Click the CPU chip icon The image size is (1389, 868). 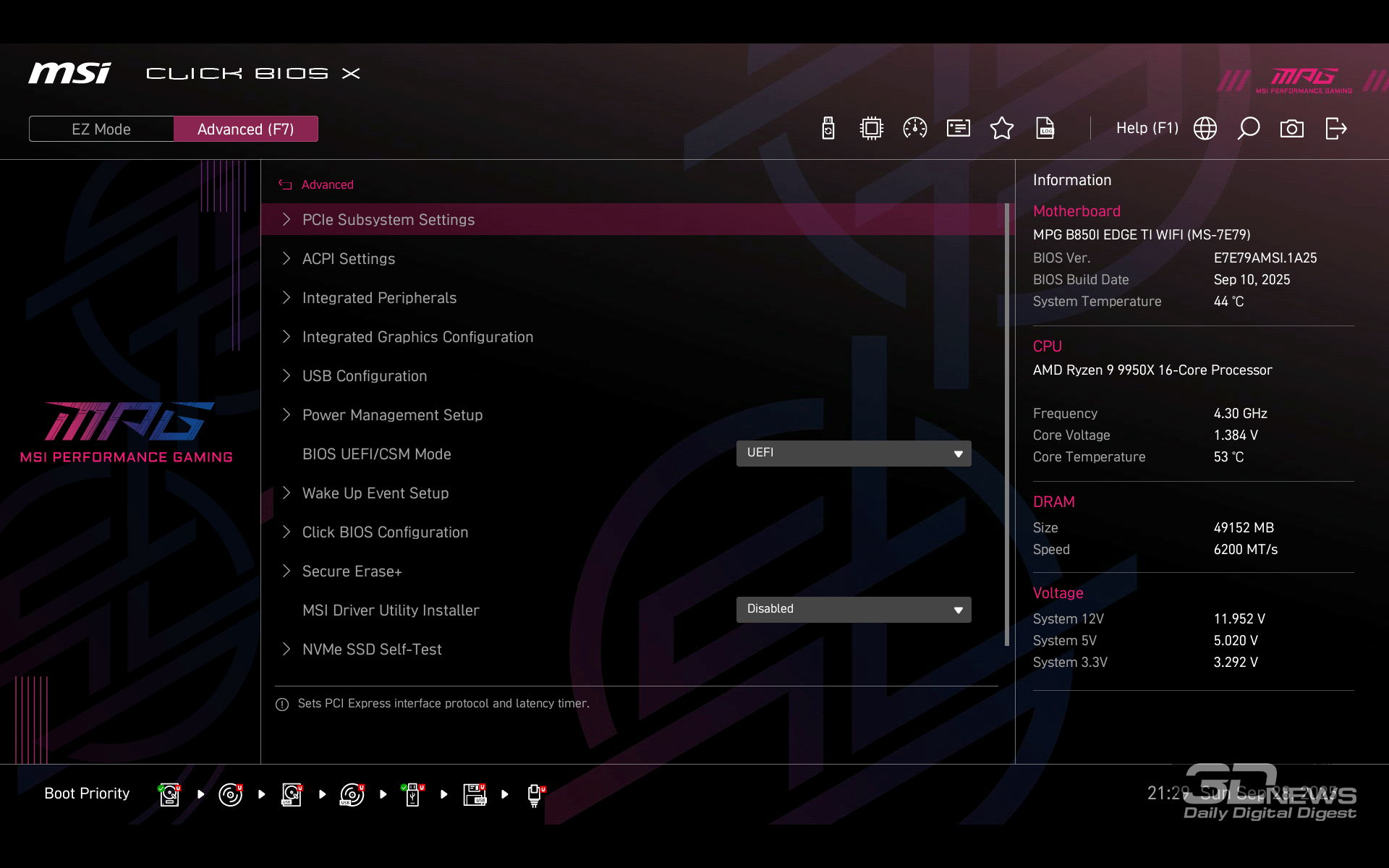[872, 129]
